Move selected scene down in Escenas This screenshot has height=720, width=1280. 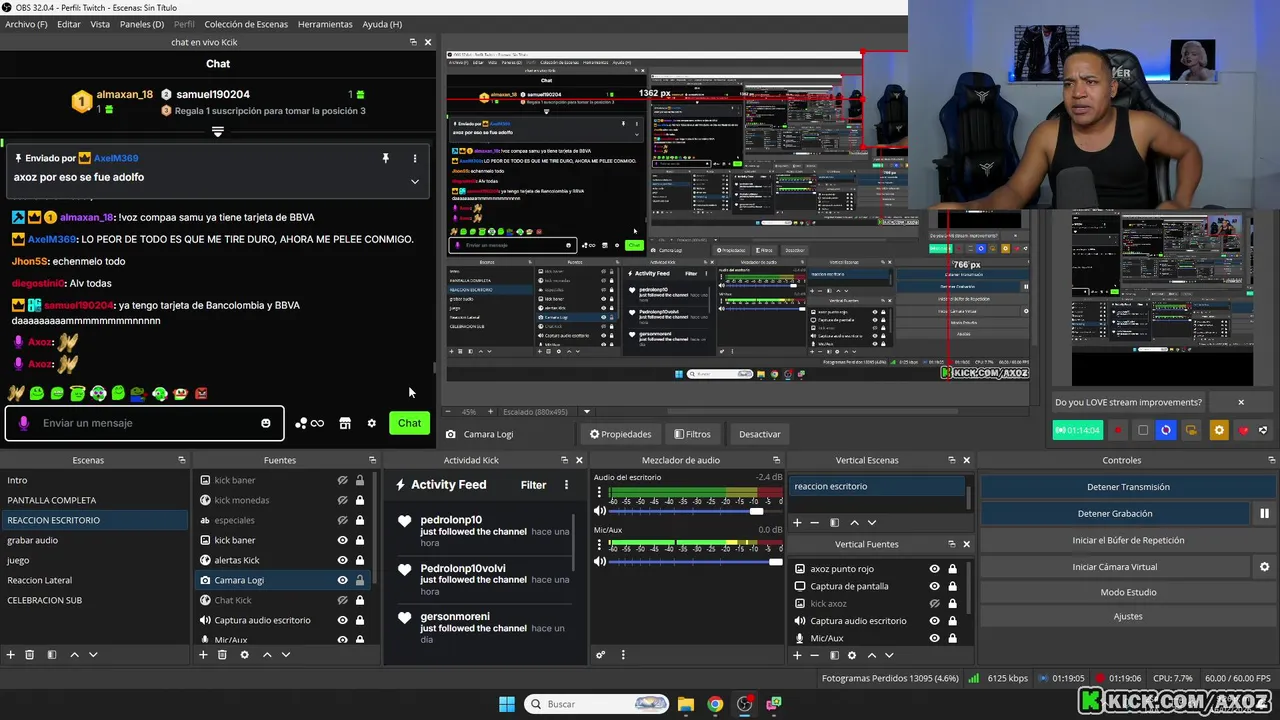[x=93, y=655]
